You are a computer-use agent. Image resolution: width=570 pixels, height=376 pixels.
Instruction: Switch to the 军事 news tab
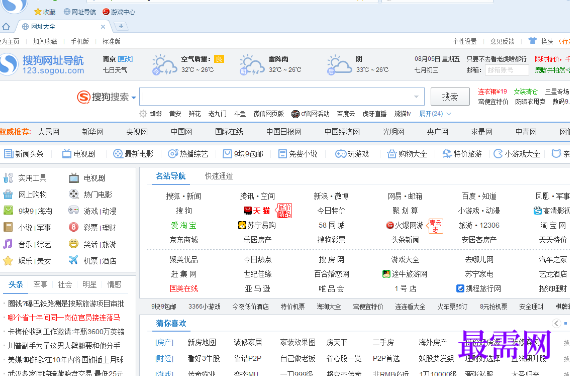(x=40, y=284)
